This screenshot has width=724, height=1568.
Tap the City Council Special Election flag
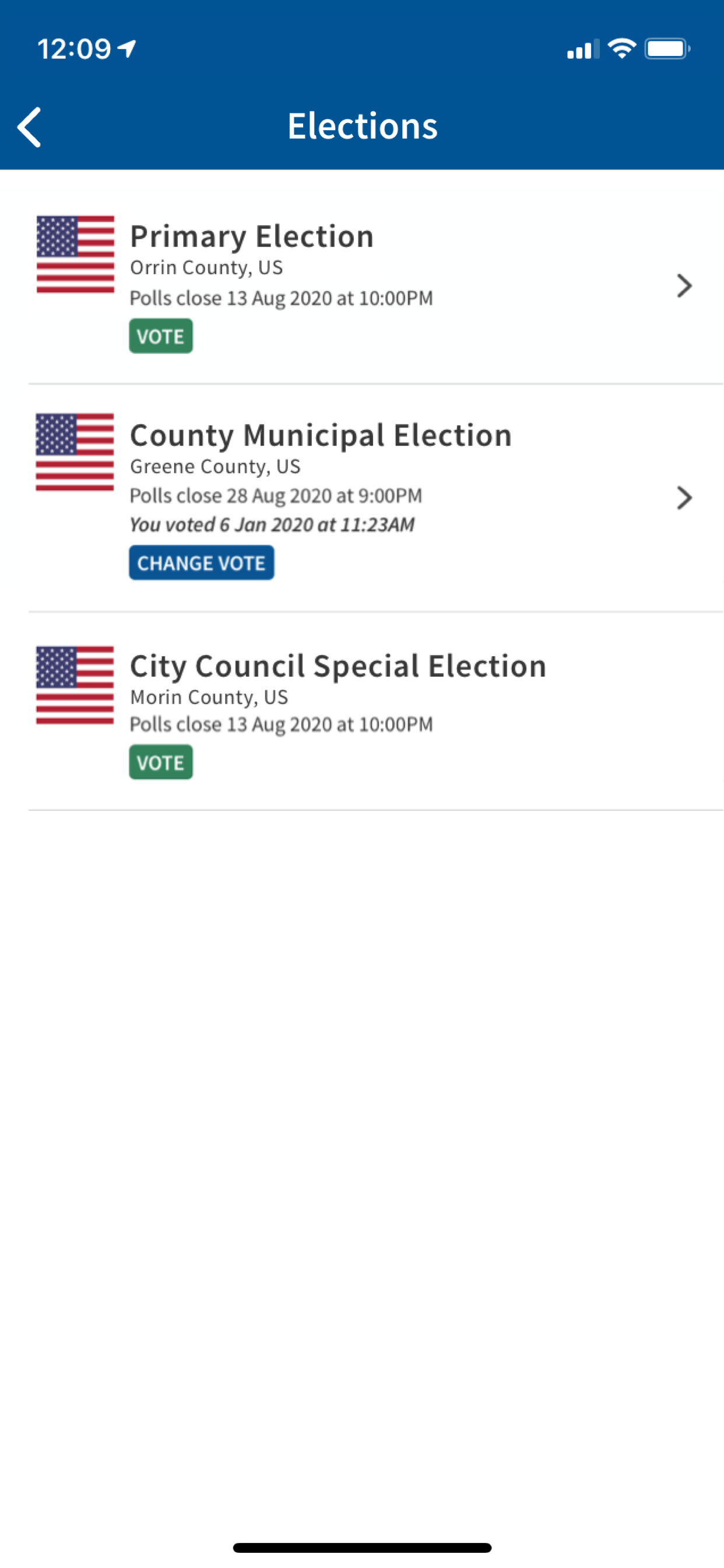tap(75, 685)
